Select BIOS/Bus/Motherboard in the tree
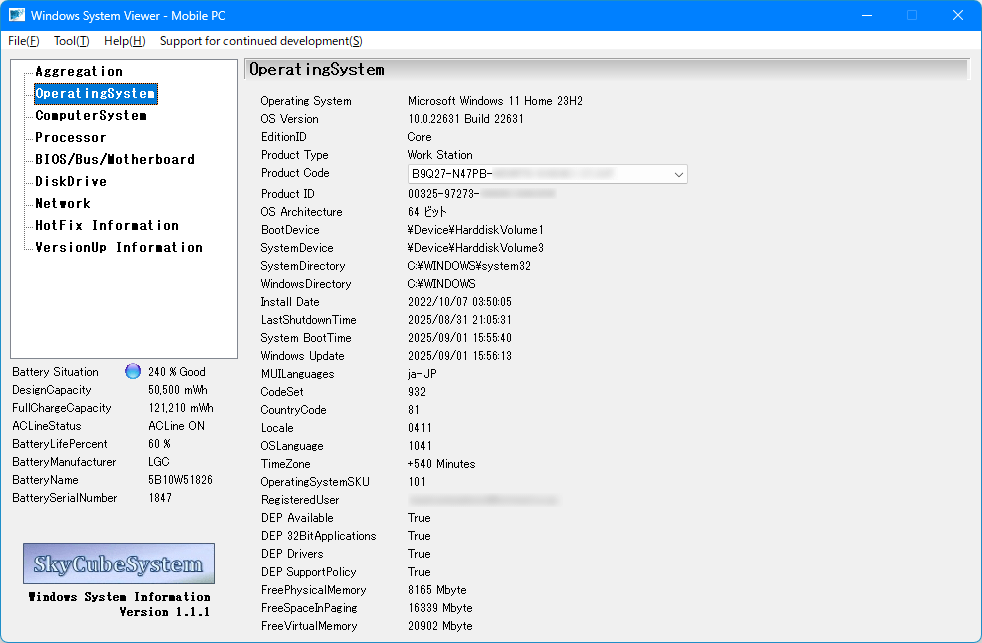 [x=115, y=159]
